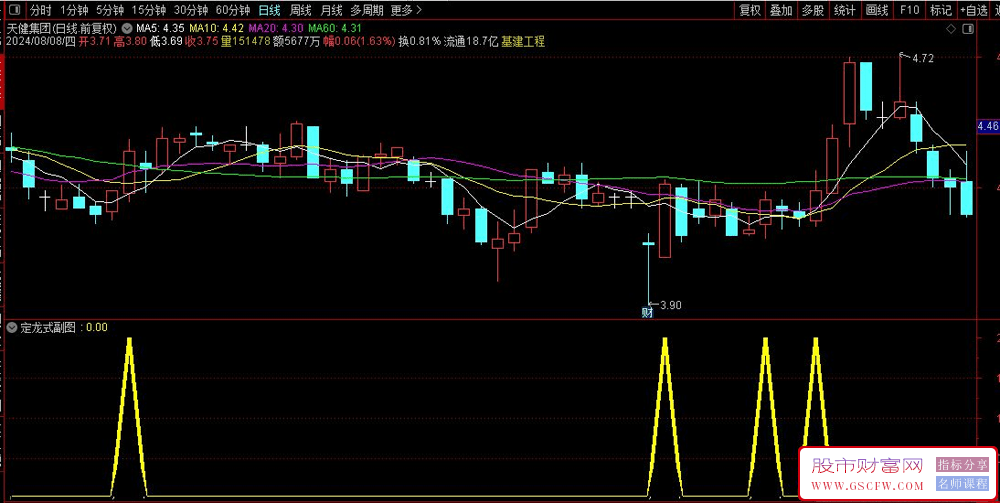Switch to the 月线 monthly chart
Image resolution: width=1000 pixels, height=503 pixels.
[331, 10]
